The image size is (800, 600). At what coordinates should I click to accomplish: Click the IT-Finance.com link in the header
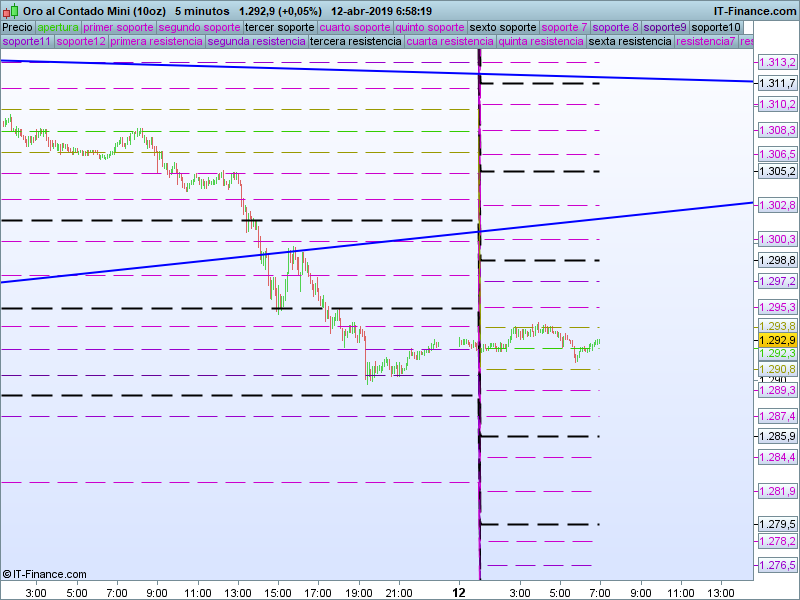click(x=754, y=11)
